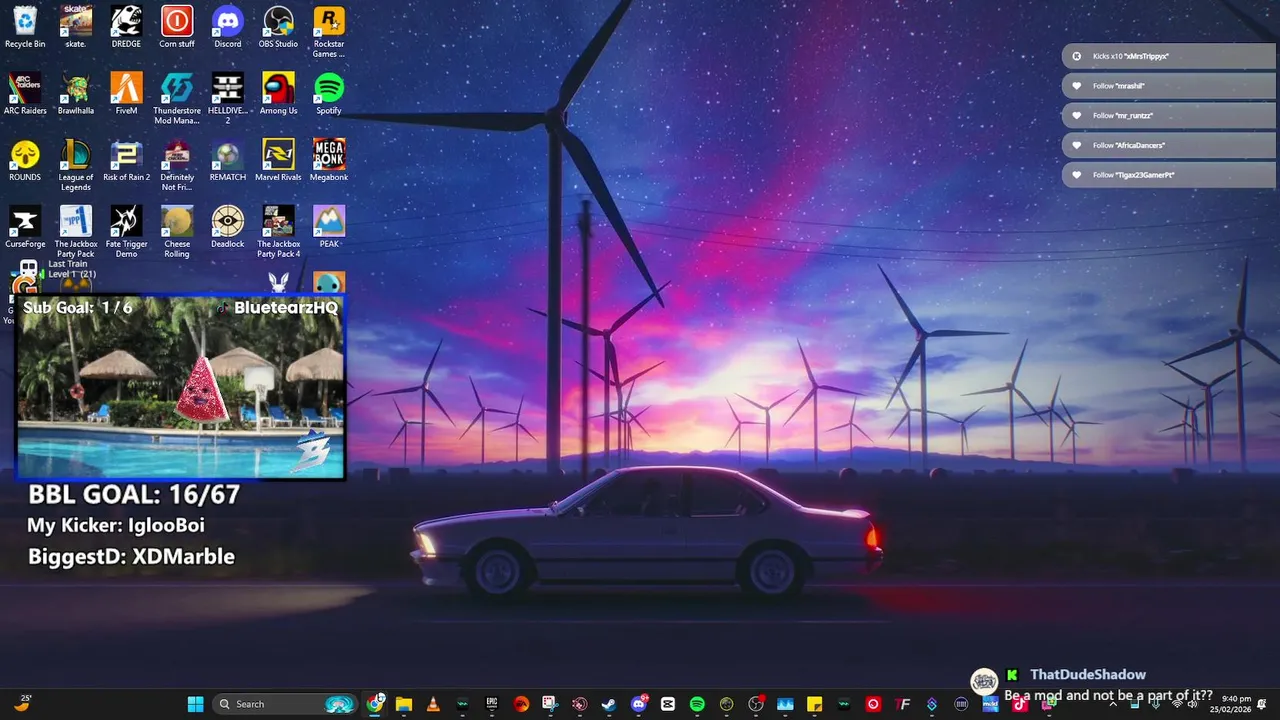Viewport: 1280px width, 720px height.
Task: Launch ROUNDS desktop shortcut
Action: tap(25, 161)
